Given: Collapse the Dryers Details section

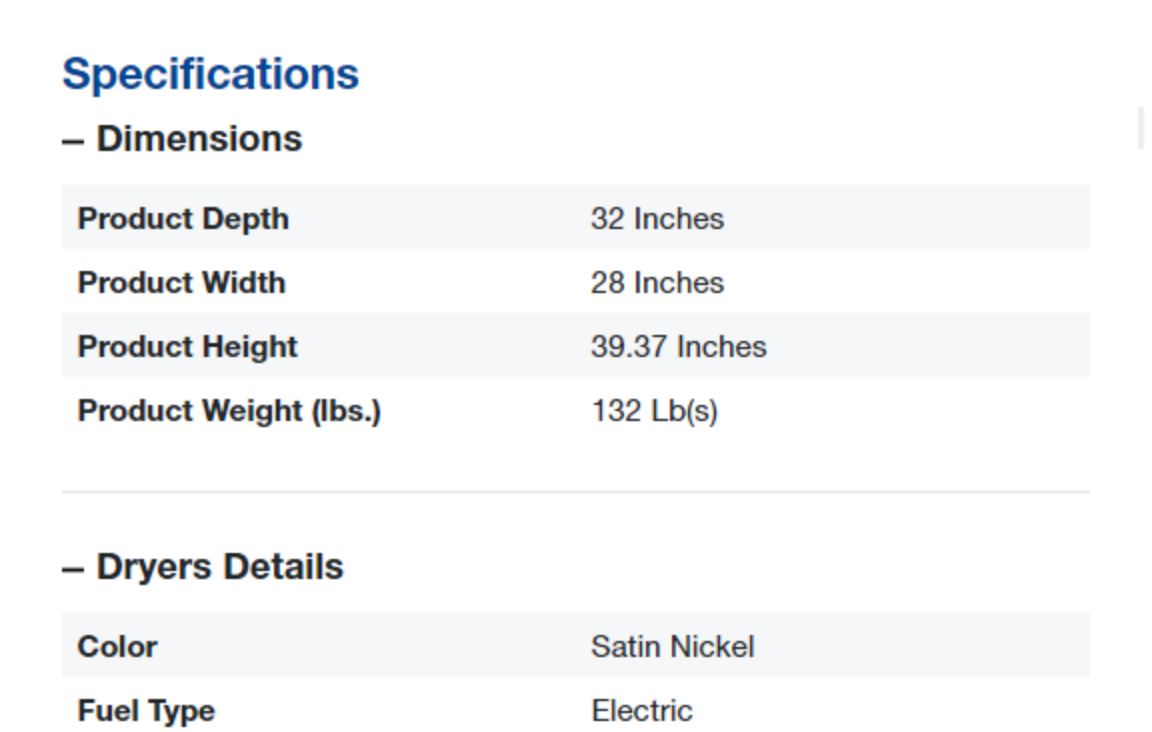Looking at the screenshot, I should tap(203, 567).
